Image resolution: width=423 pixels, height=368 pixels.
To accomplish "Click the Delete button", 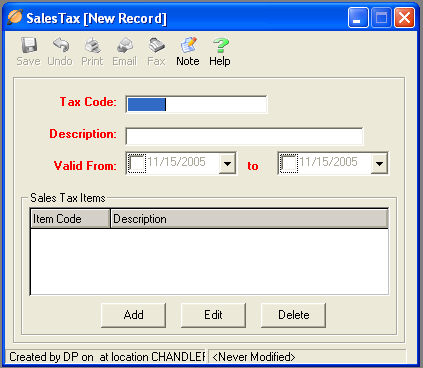I will (x=293, y=315).
